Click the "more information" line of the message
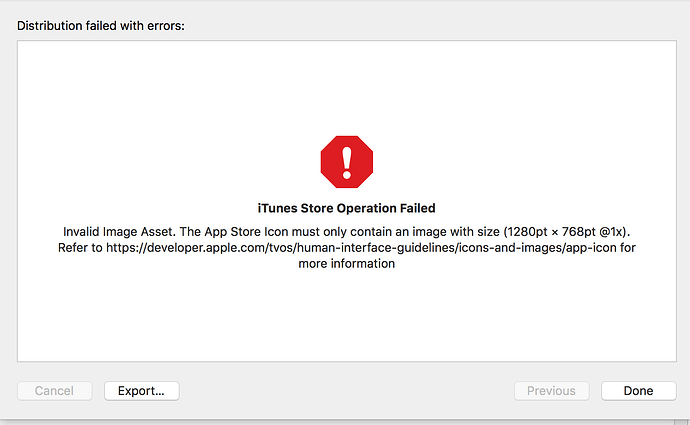The width and height of the screenshot is (690, 425). [346, 265]
